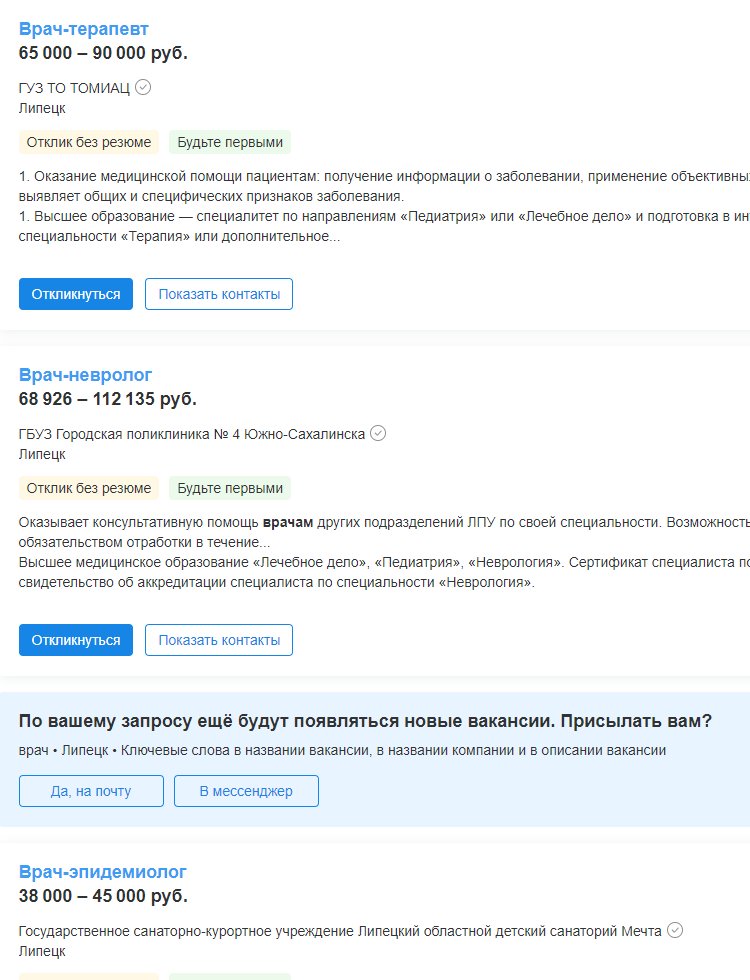The width and height of the screenshot is (750, 980).
Task: Subscribe via the "Да, на почту" button
Action: 91,791
